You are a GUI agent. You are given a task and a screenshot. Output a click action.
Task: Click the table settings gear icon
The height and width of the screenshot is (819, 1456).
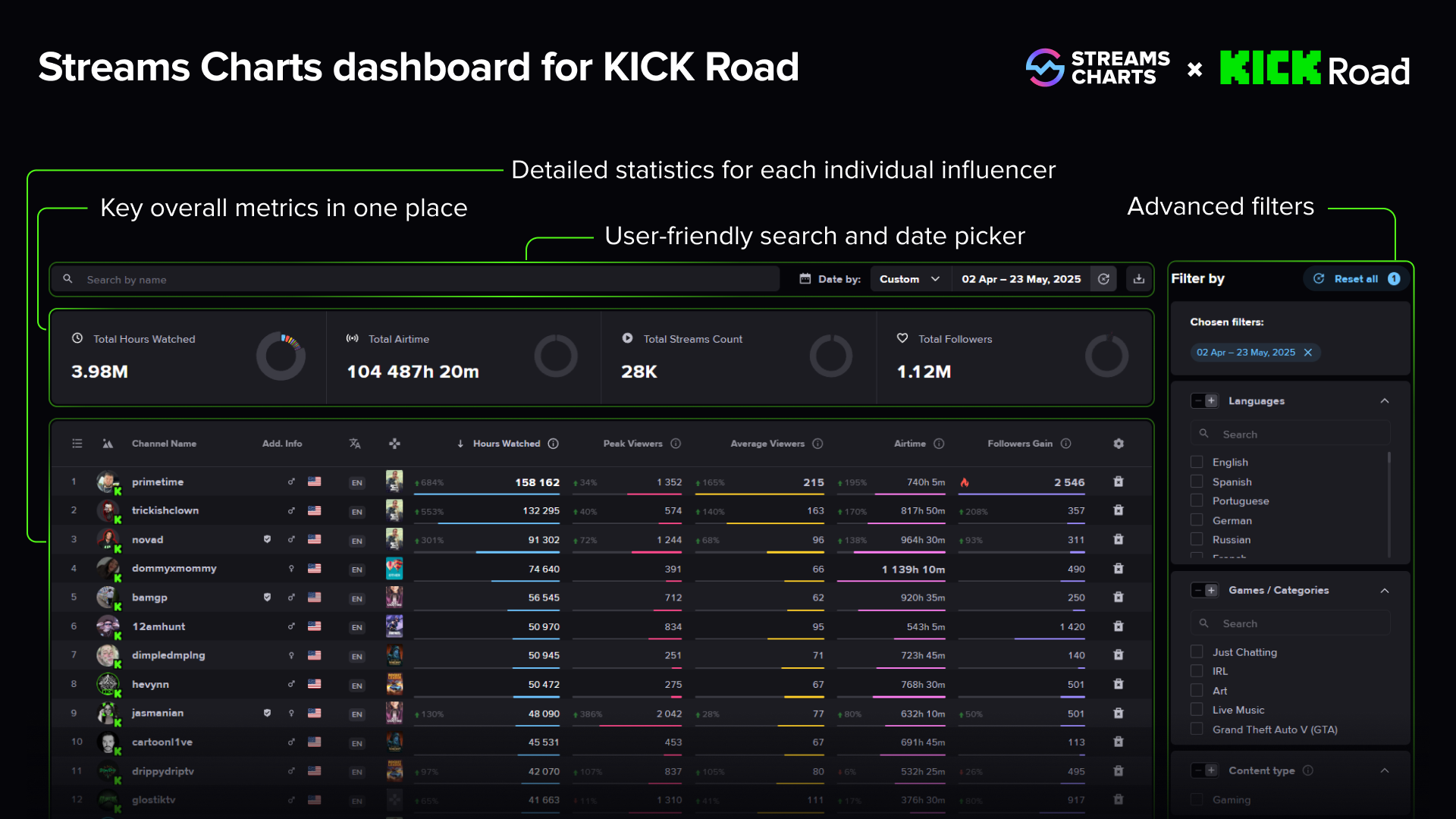(x=1118, y=444)
